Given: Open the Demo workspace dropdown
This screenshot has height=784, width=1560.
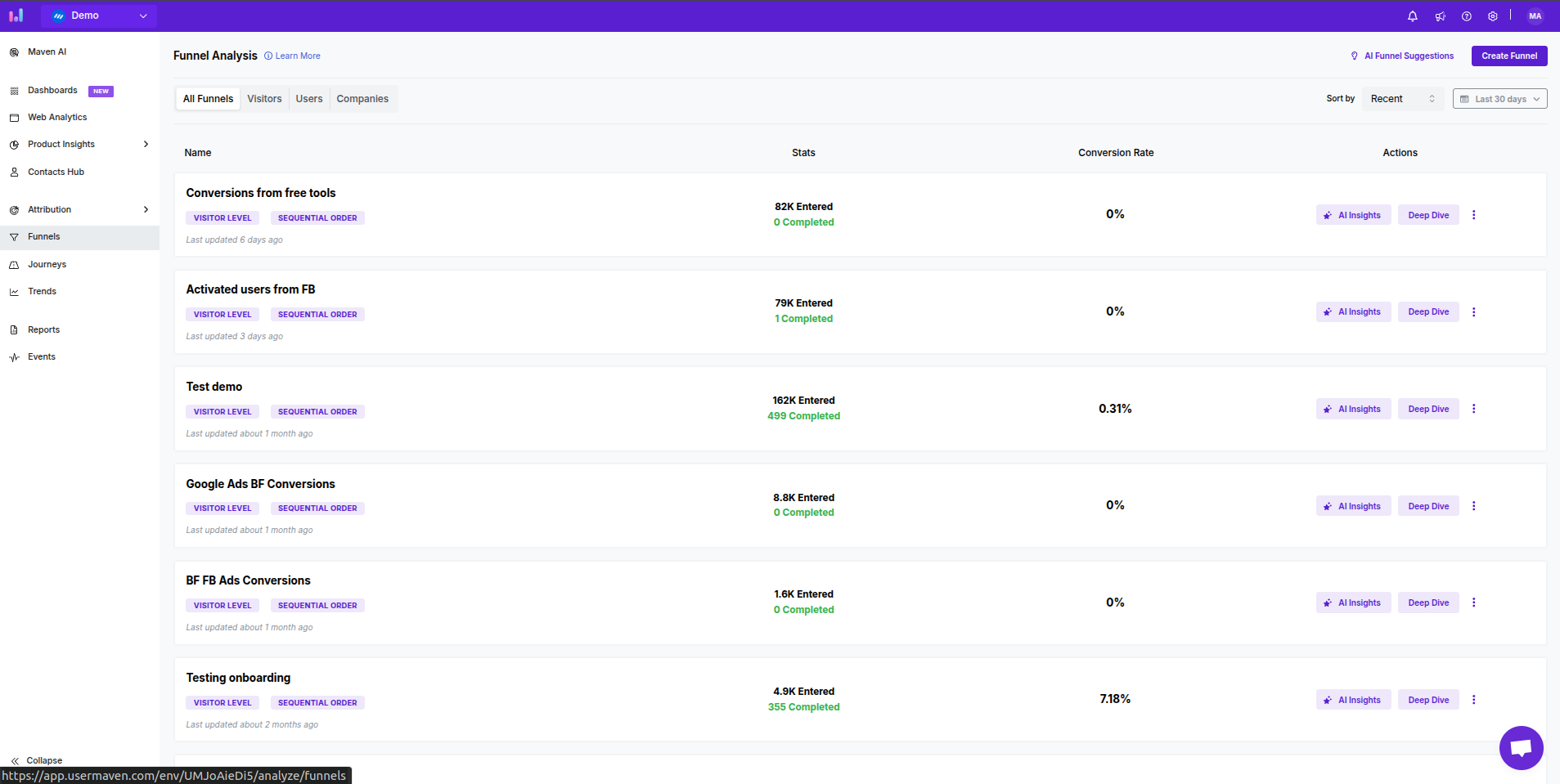Looking at the screenshot, I should pos(99,16).
